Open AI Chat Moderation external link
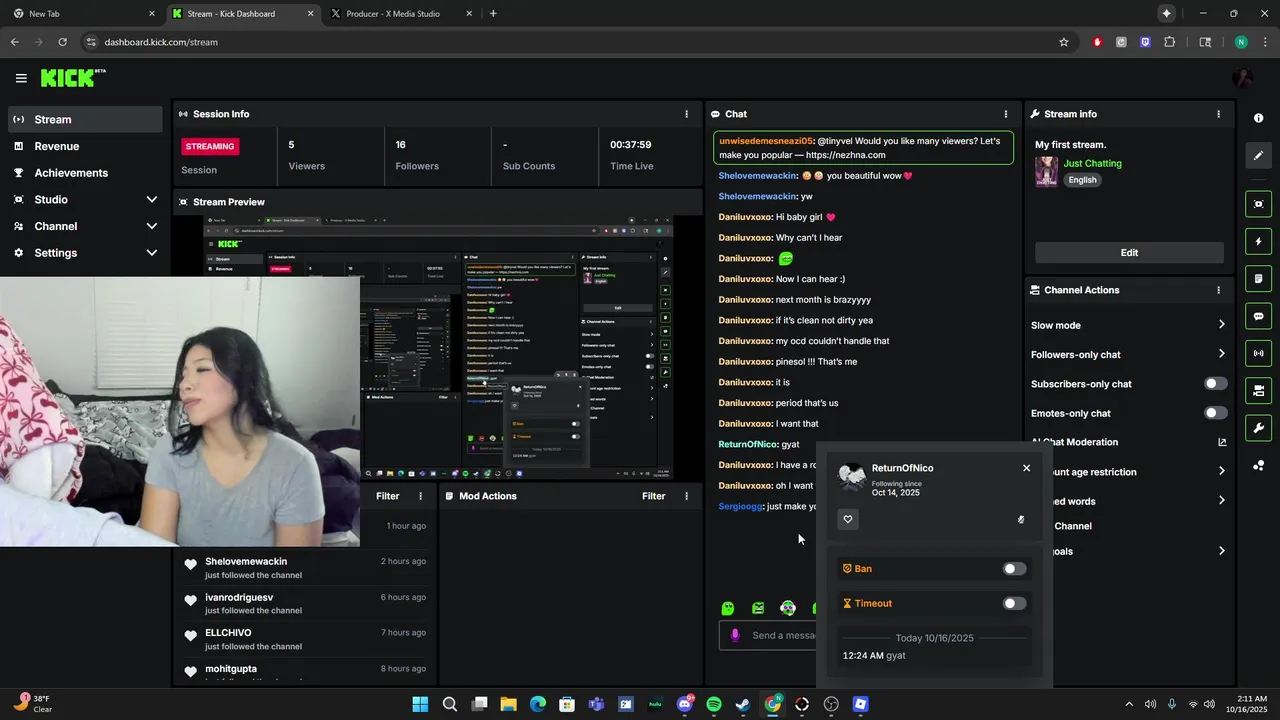This screenshot has width=1280, height=720. pyautogui.click(x=1221, y=442)
